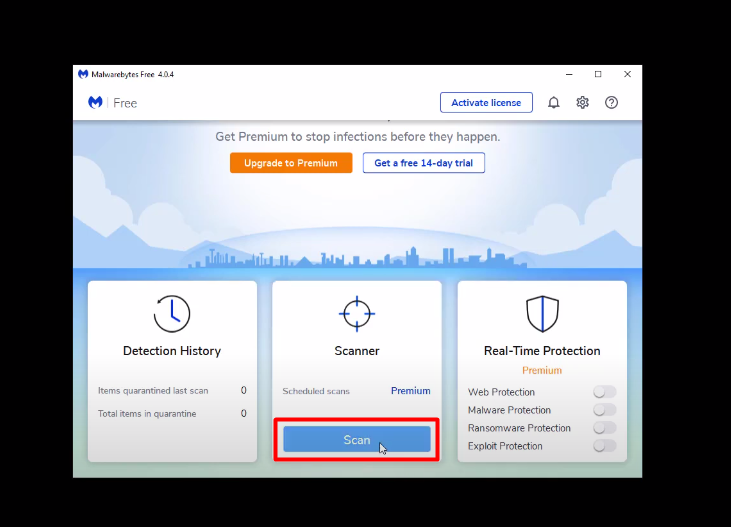
Task: Open the Detection History card title
Action: (x=172, y=351)
